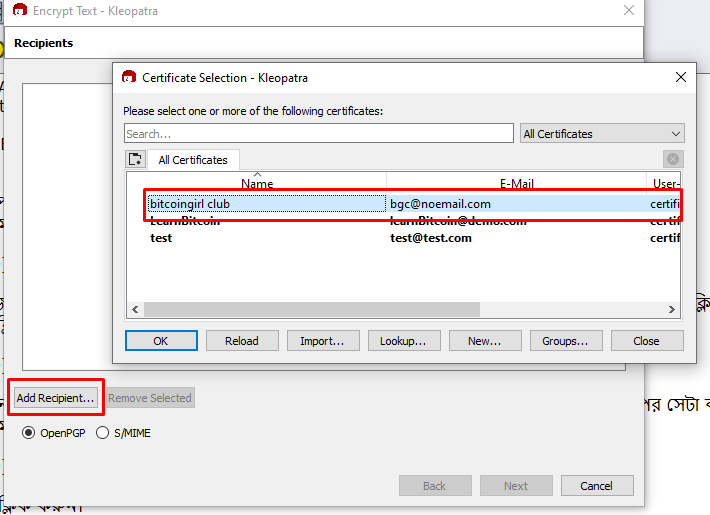710x515 pixels.
Task: Click the Remove Selected button
Action: coord(150,398)
